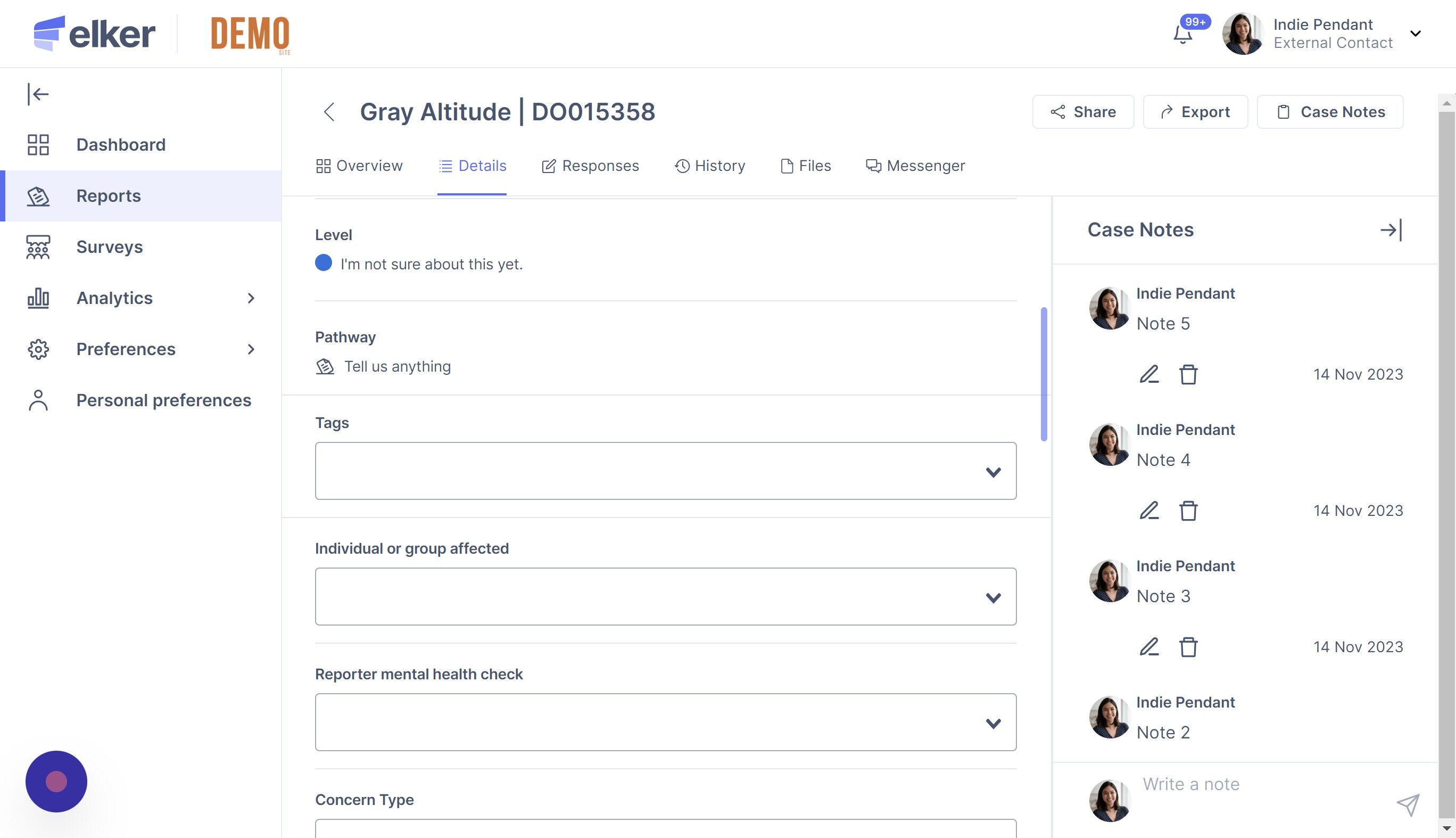This screenshot has height=838, width=1456.
Task: Click the Share button
Action: pyautogui.click(x=1082, y=112)
